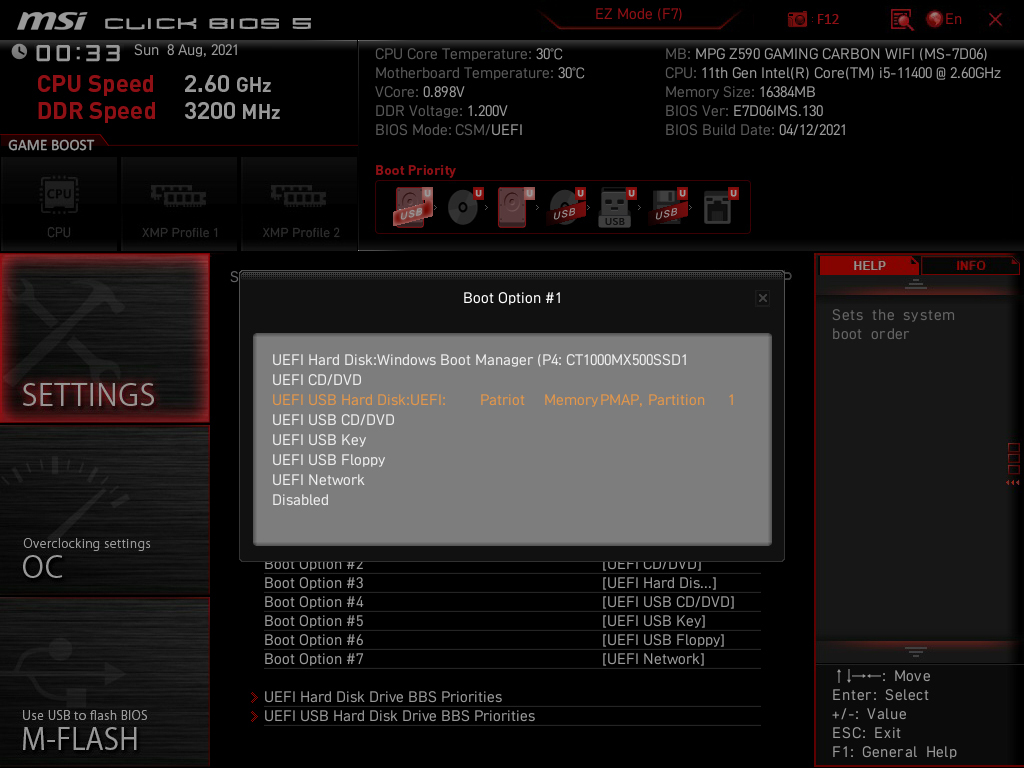Close the Boot Option #1 dialog
The image size is (1024, 768).
762,298
